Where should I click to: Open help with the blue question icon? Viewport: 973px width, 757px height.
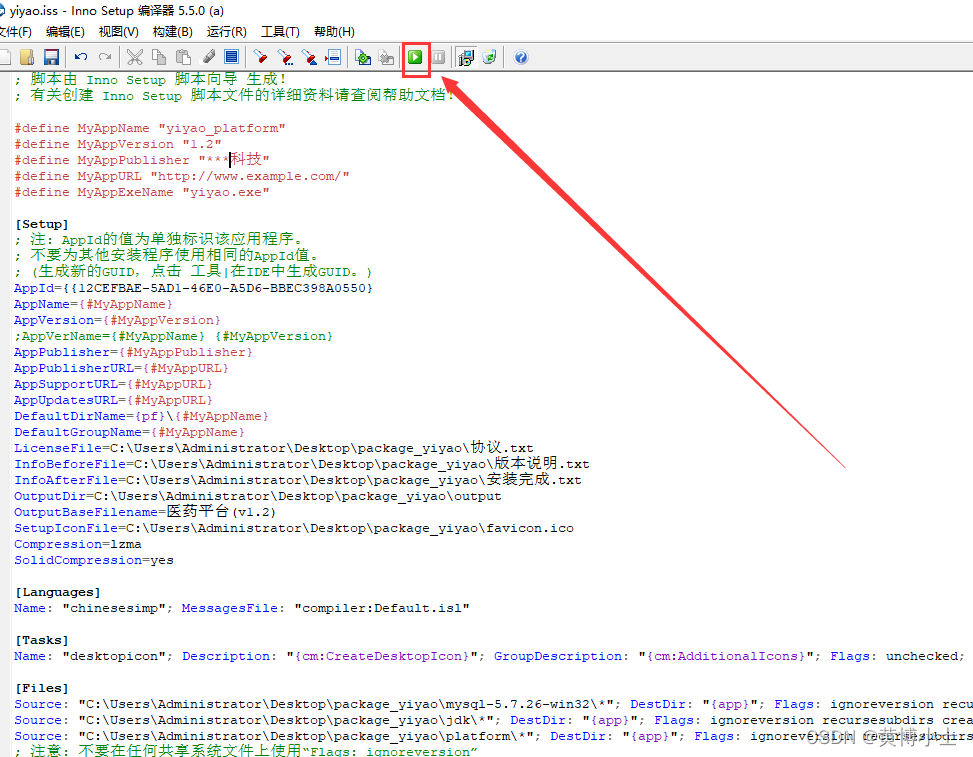521,57
